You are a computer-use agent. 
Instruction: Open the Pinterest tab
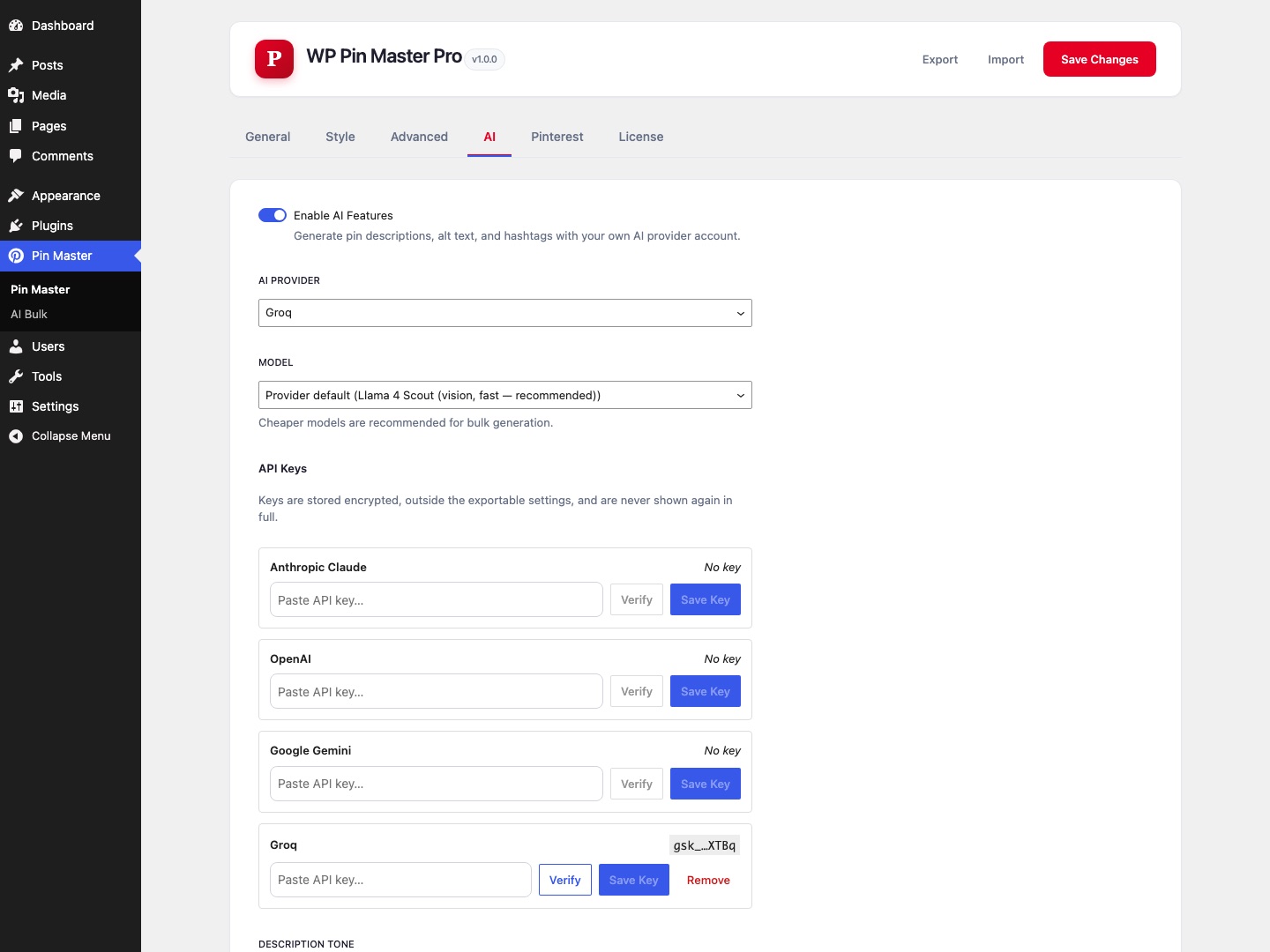557,137
